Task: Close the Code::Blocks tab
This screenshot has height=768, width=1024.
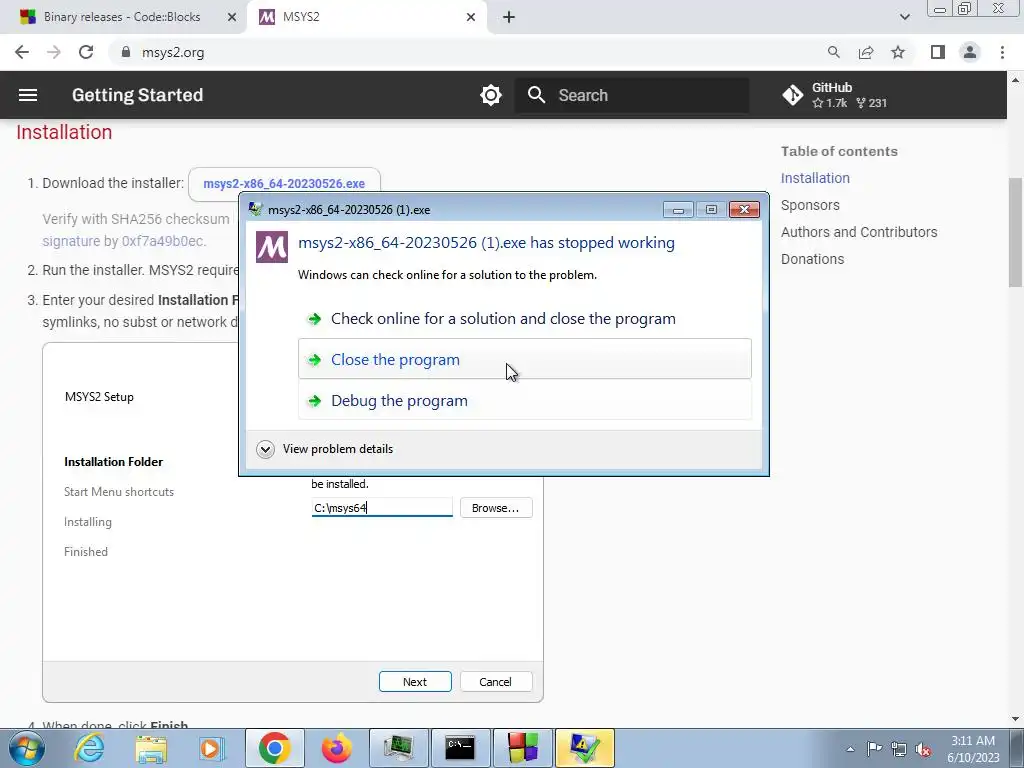Action: pos(231,17)
